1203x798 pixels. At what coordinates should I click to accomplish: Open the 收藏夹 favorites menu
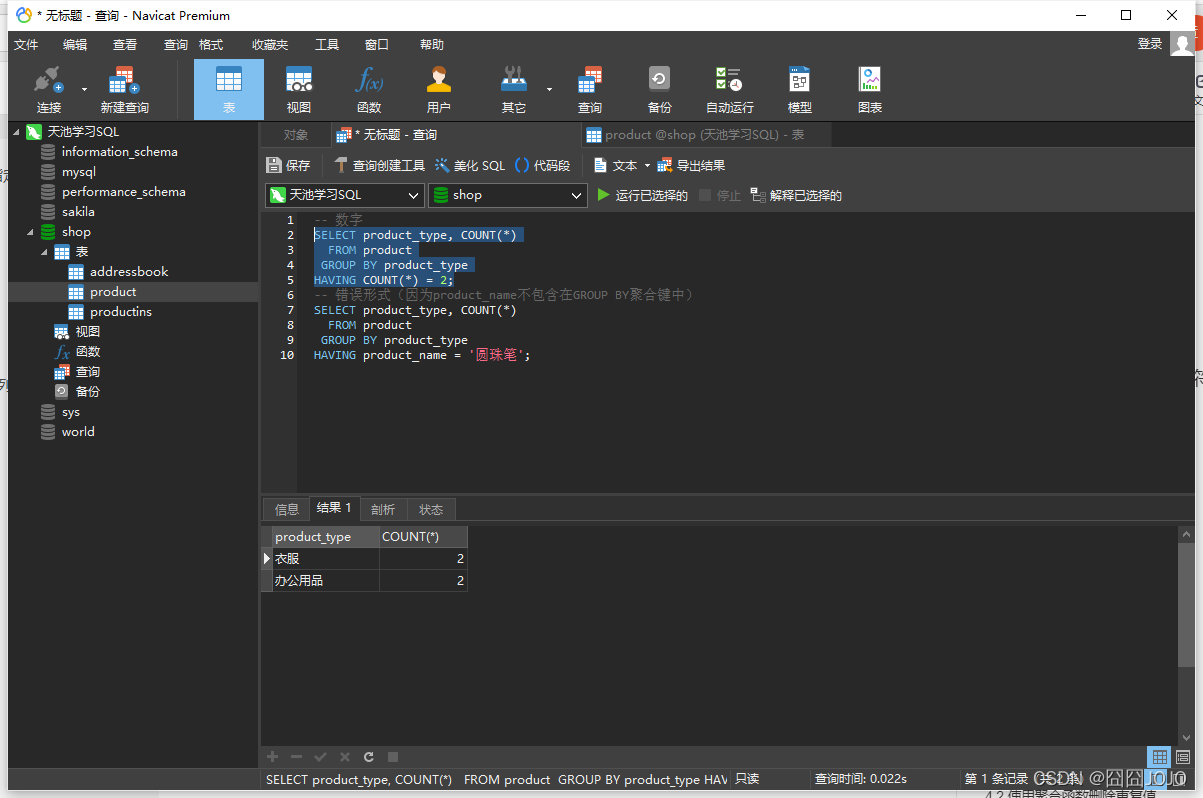click(270, 45)
